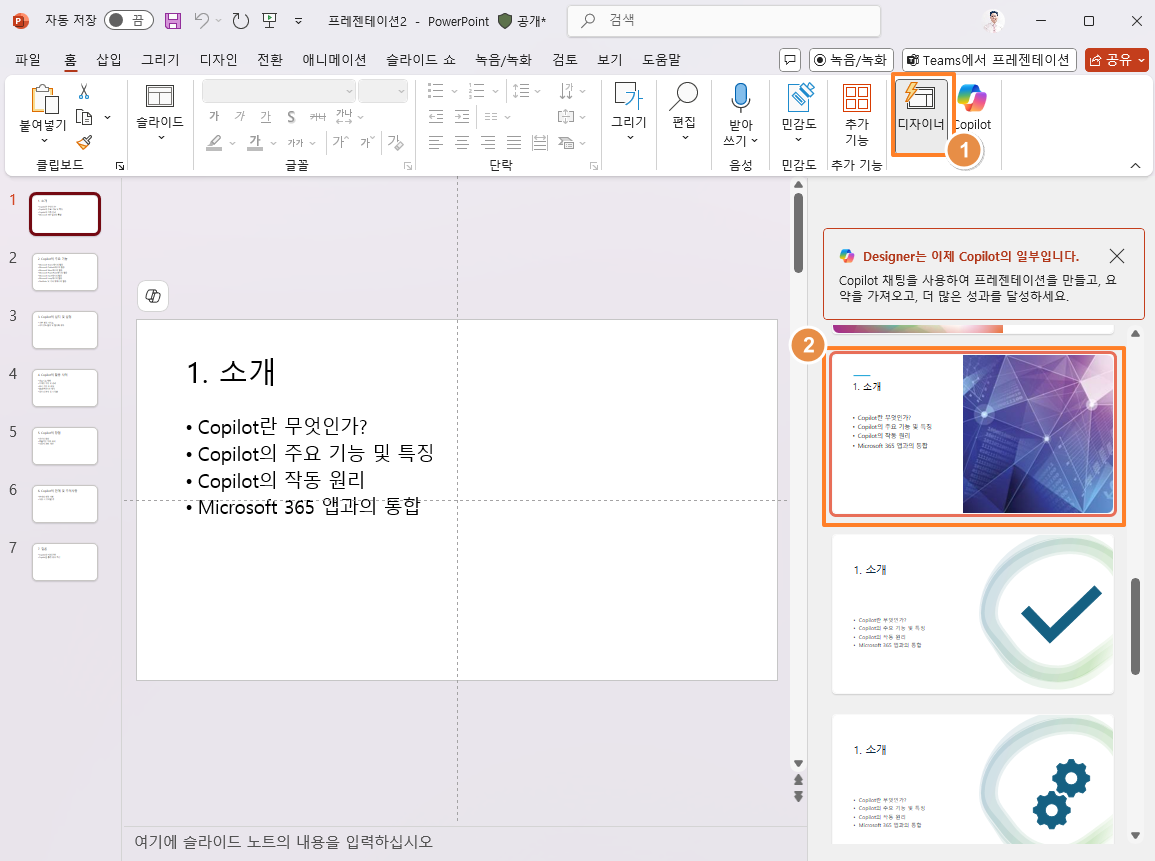Switch to the Insert tab
Screen dimensions: 1155x861
pos(109,60)
